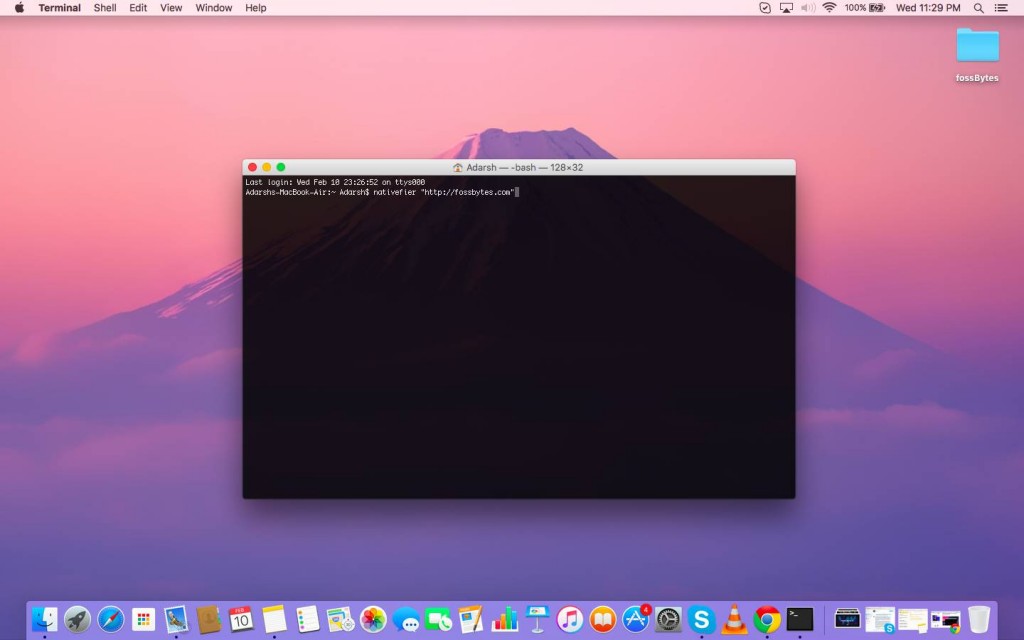Open Google Chrome from the Dock

pos(767,620)
